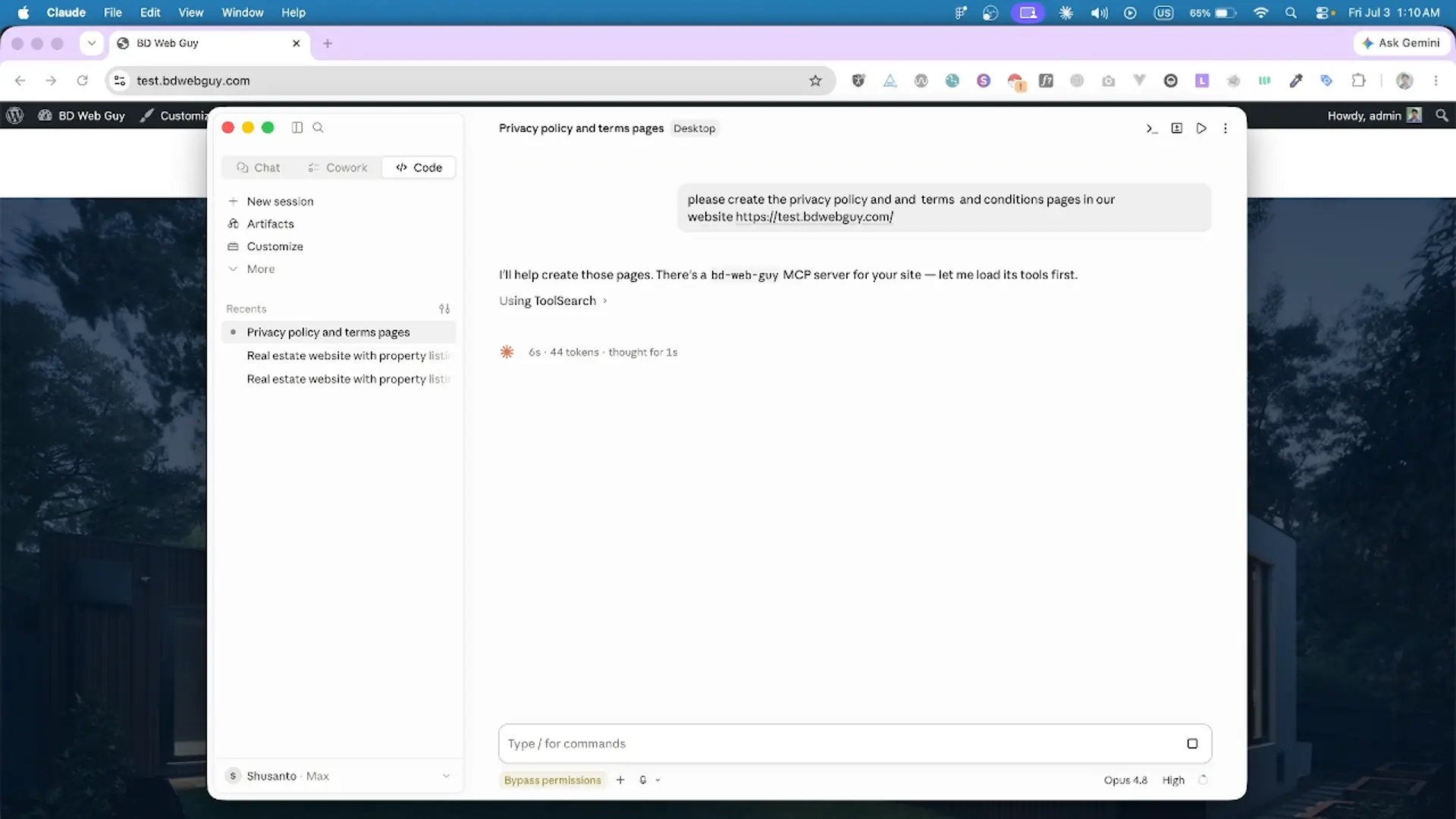Toggle the sidebar panel icon

pos(297,127)
